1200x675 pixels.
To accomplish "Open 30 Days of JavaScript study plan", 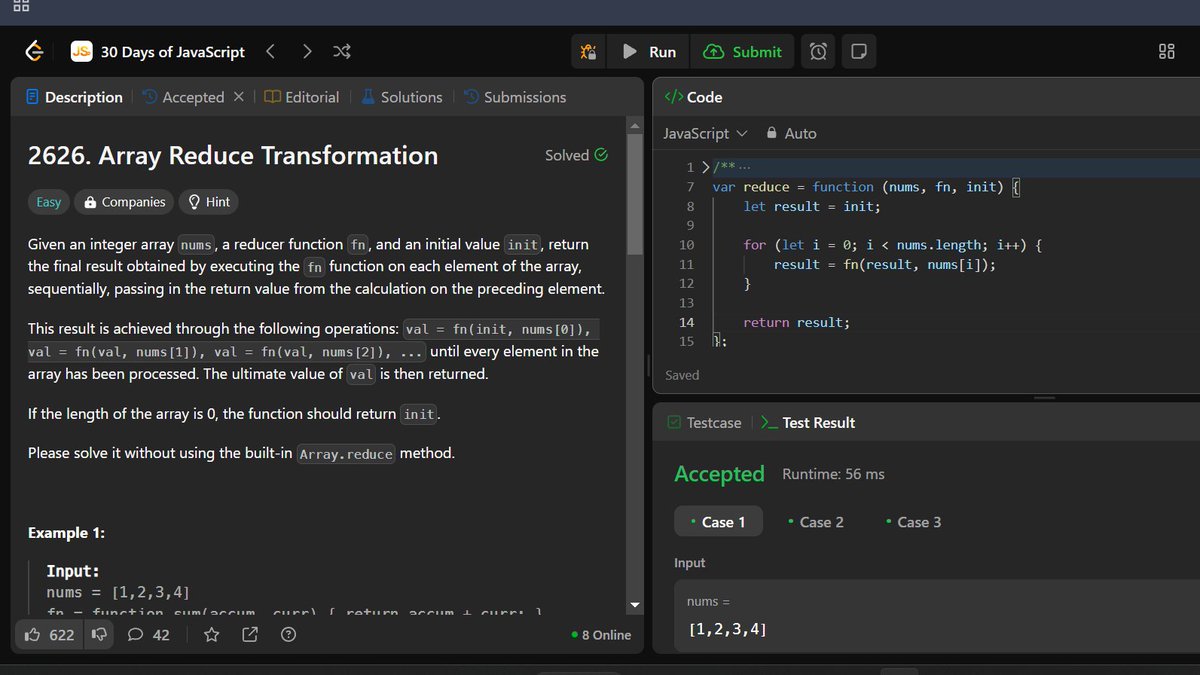I will click(158, 52).
